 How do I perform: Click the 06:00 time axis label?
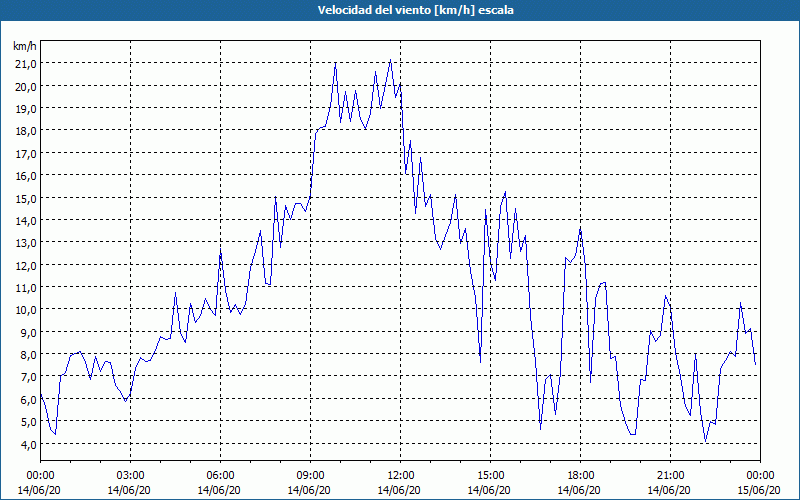click(x=220, y=476)
